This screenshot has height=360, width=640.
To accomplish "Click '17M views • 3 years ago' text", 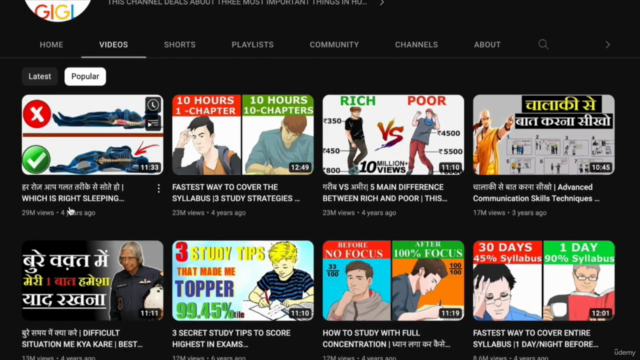I will tap(509, 213).
